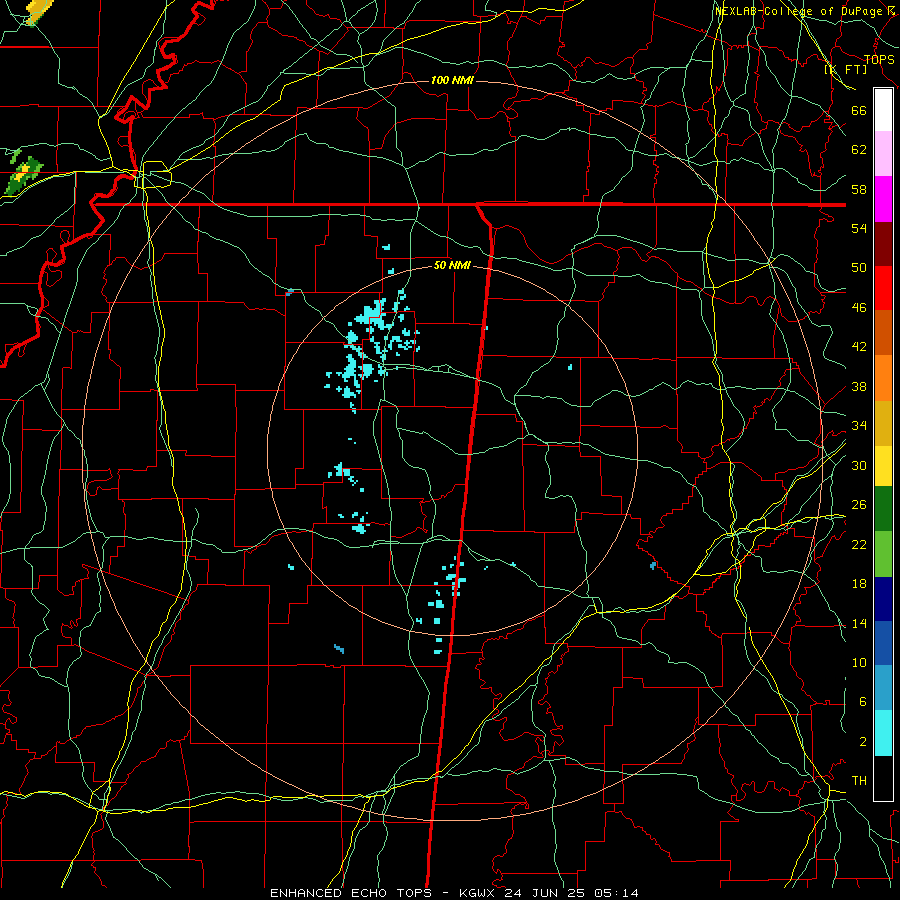The height and width of the screenshot is (900, 900).
Task: Click the orange 42 kft legend swatch
Action: (883, 378)
